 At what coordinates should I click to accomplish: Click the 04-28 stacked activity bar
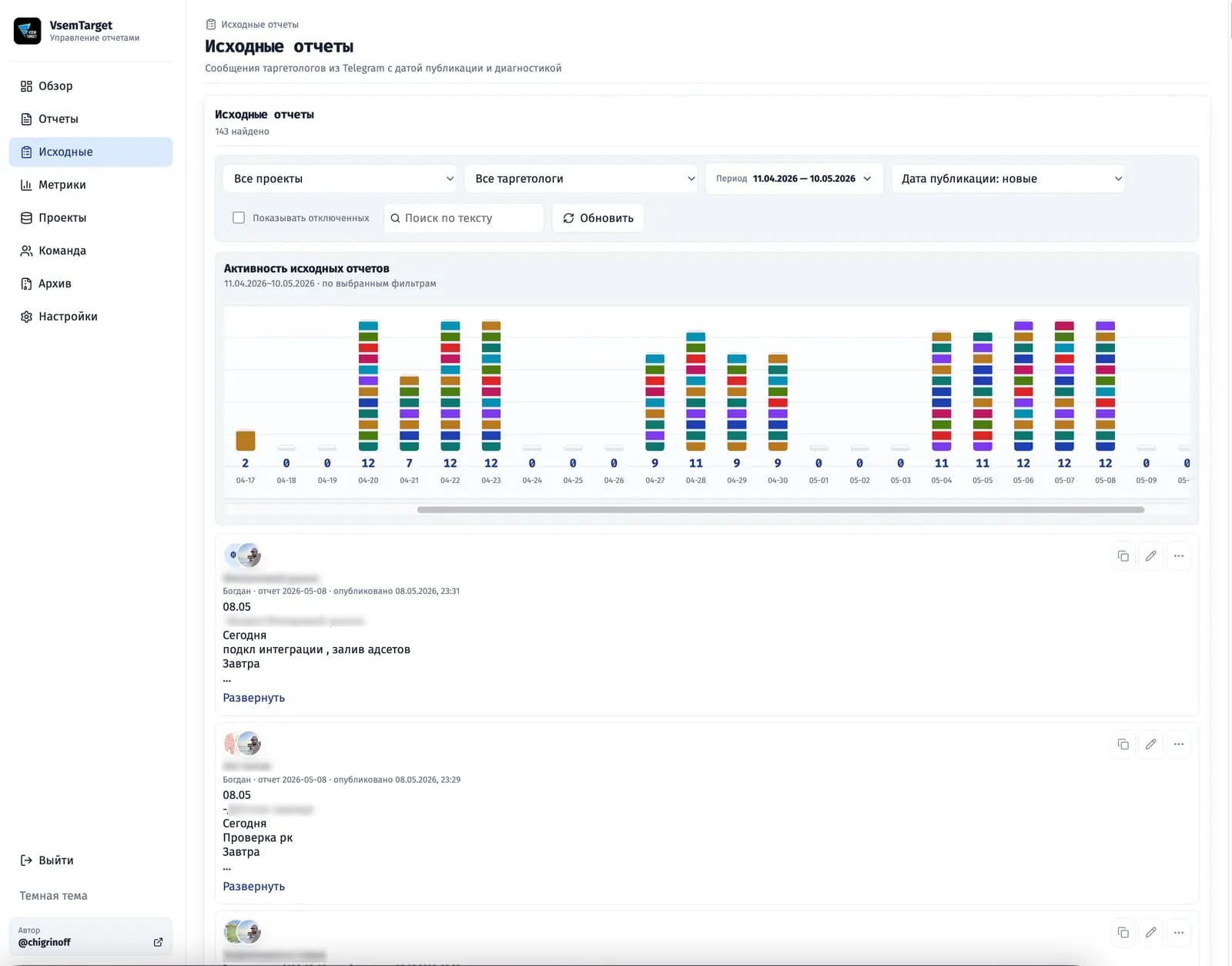pos(696,391)
